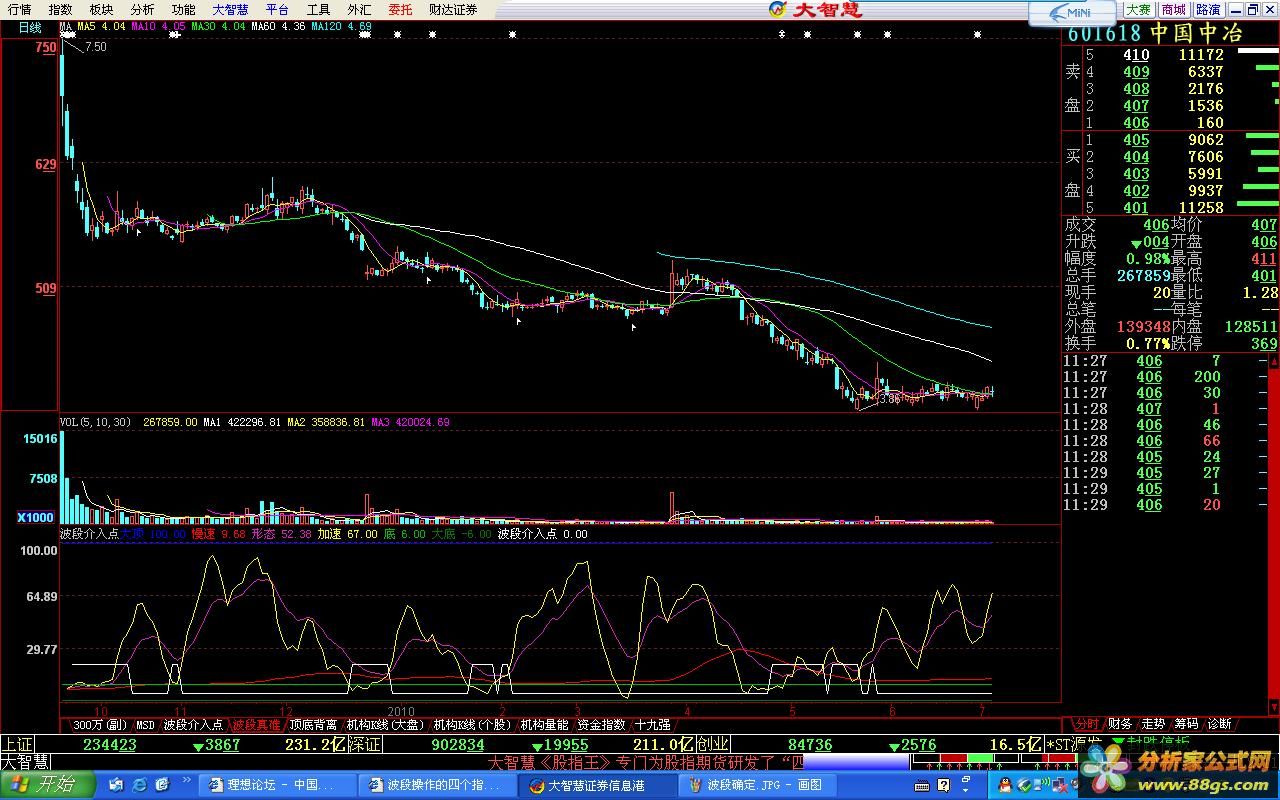
Task: Click the 创业 index label
Action: [x=713, y=744]
